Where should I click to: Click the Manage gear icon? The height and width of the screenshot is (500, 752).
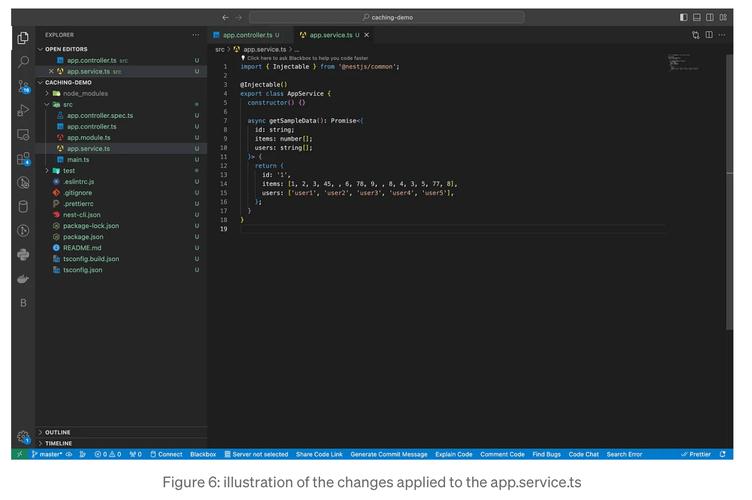(23, 436)
